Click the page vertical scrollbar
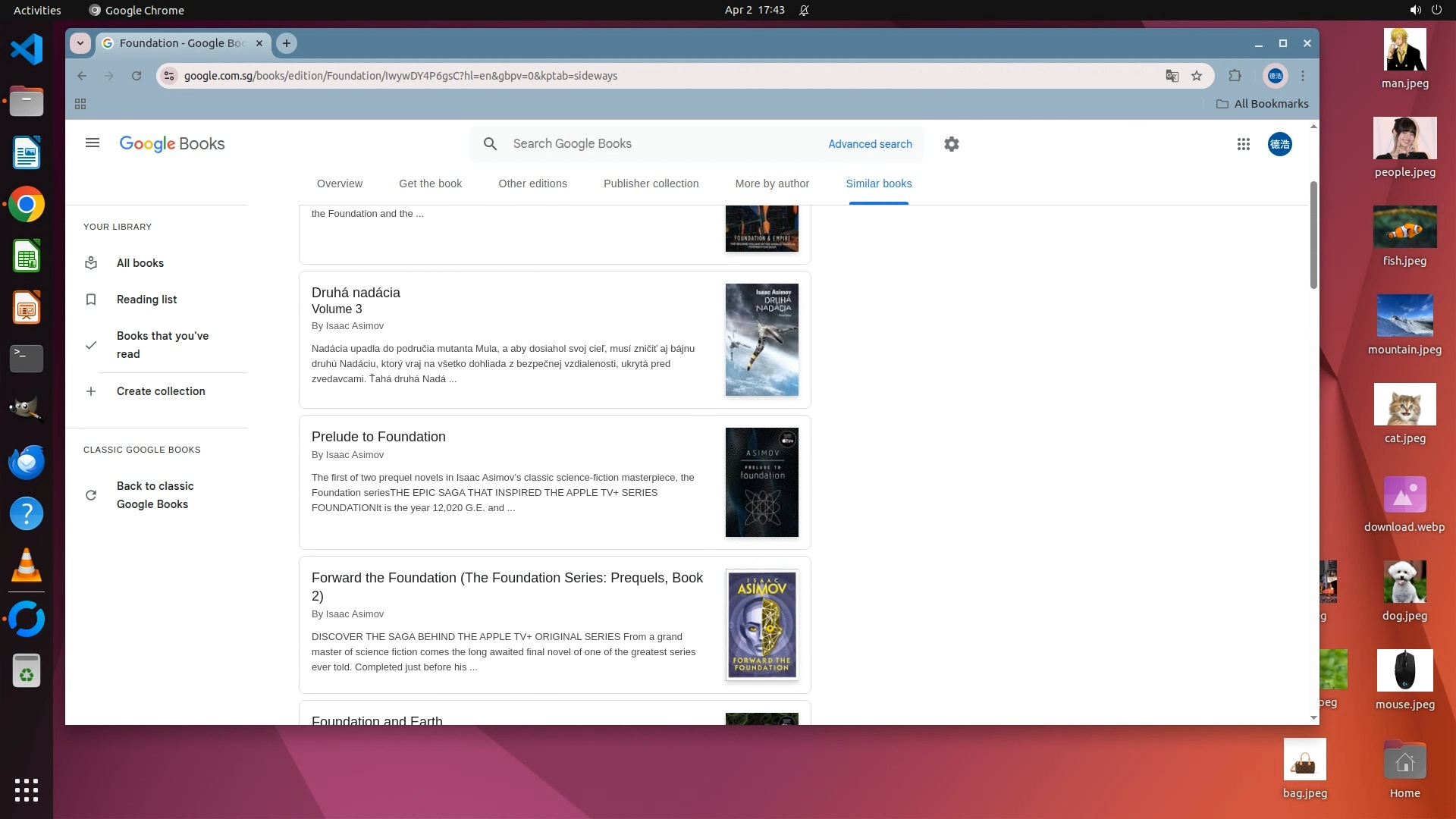 tap(1313, 235)
